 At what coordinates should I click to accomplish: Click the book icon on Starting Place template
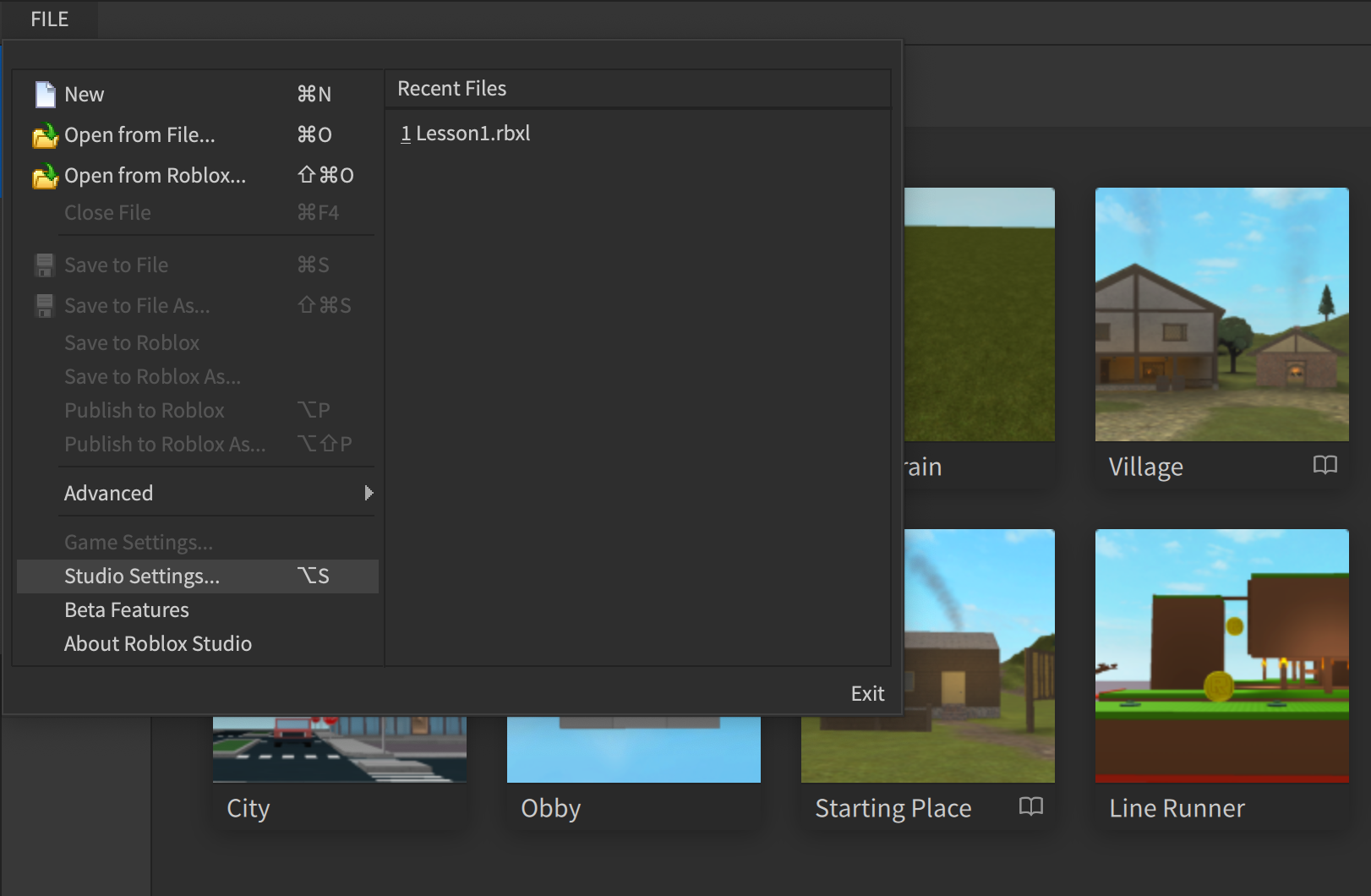pos(1030,806)
